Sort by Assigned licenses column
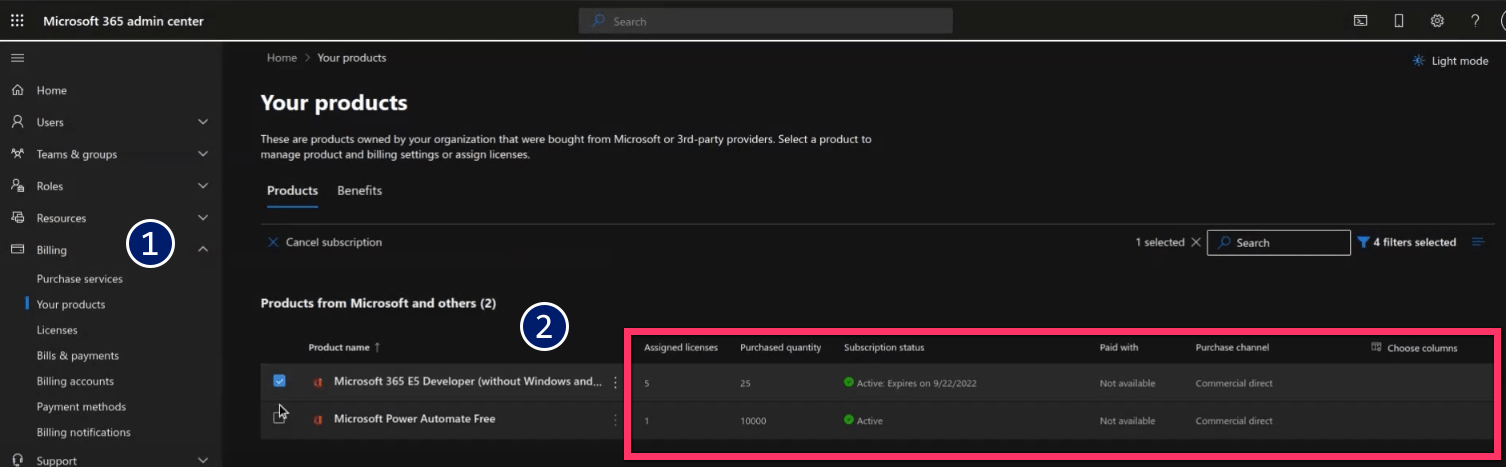1506x467 pixels. click(x=681, y=348)
